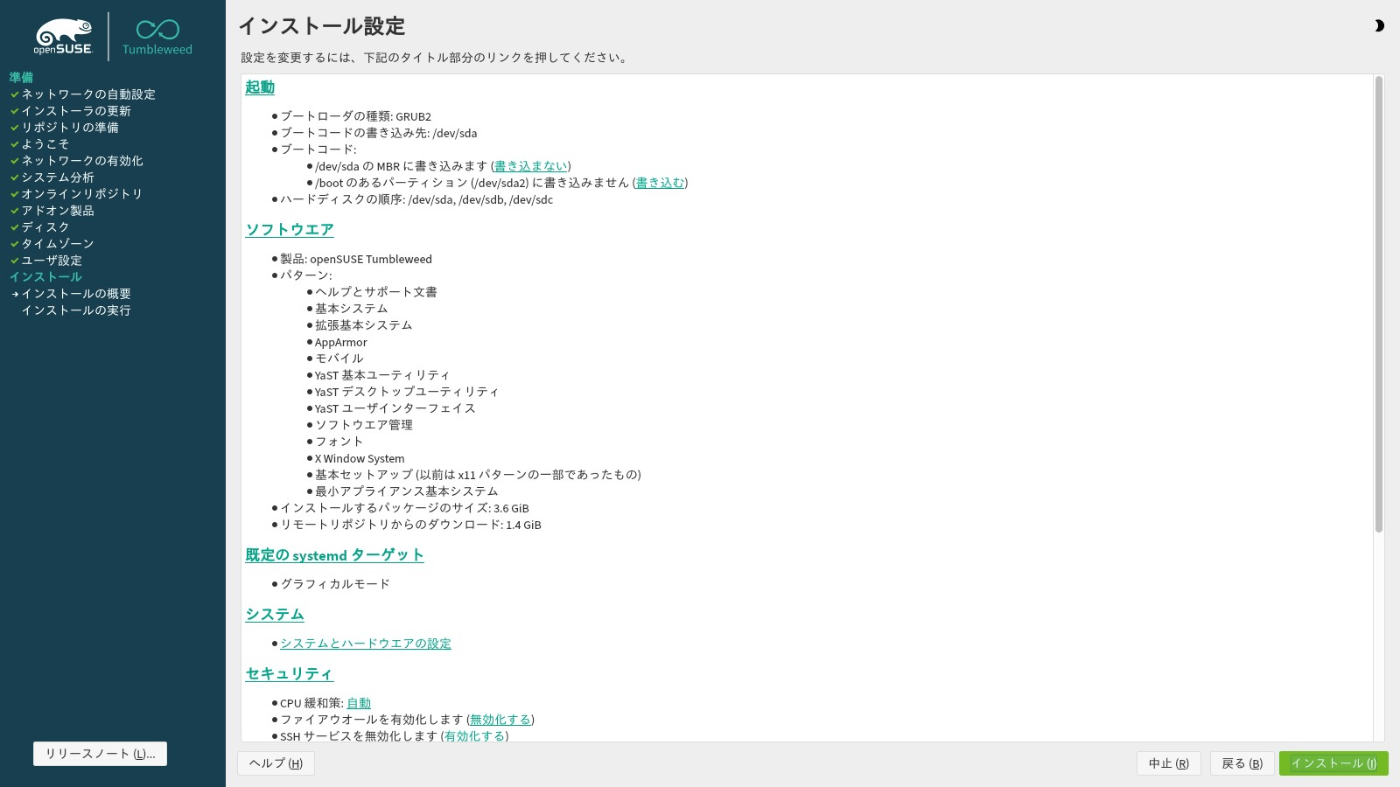Viewport: 1400px width, 787px height.
Task: Click ブートコードの書き込み先 /dev/sda line
Action: tap(379, 133)
